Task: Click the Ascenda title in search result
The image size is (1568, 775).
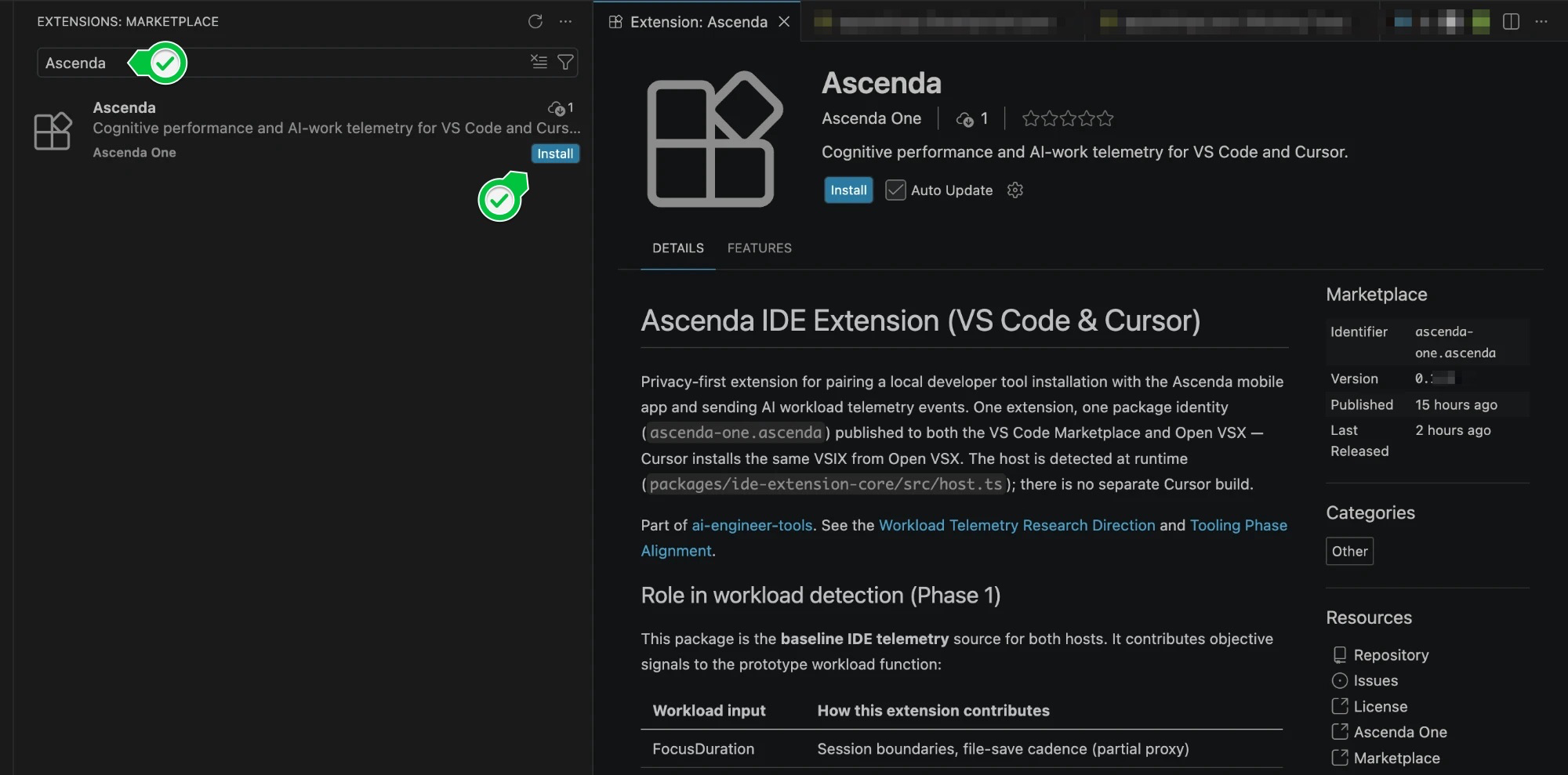Action: click(x=124, y=107)
